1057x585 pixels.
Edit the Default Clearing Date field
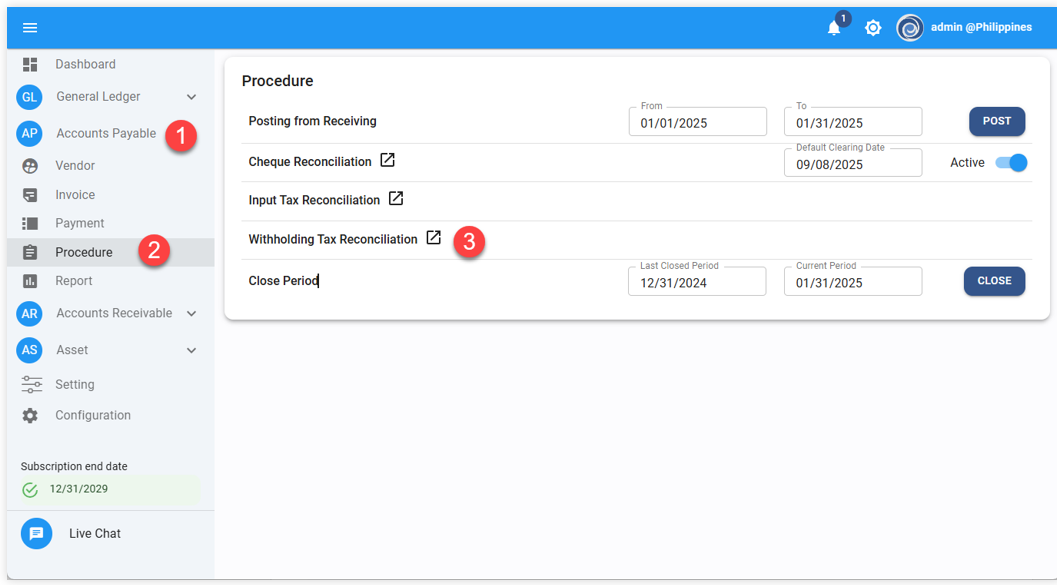click(852, 165)
